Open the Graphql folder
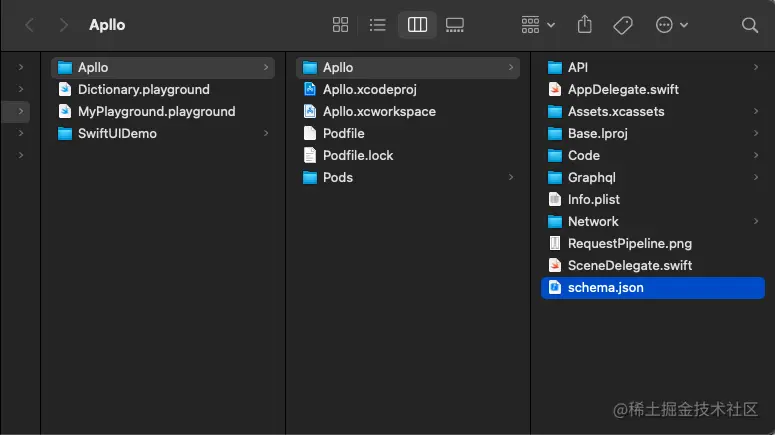Screen dimensions: 775x435 point(591,177)
